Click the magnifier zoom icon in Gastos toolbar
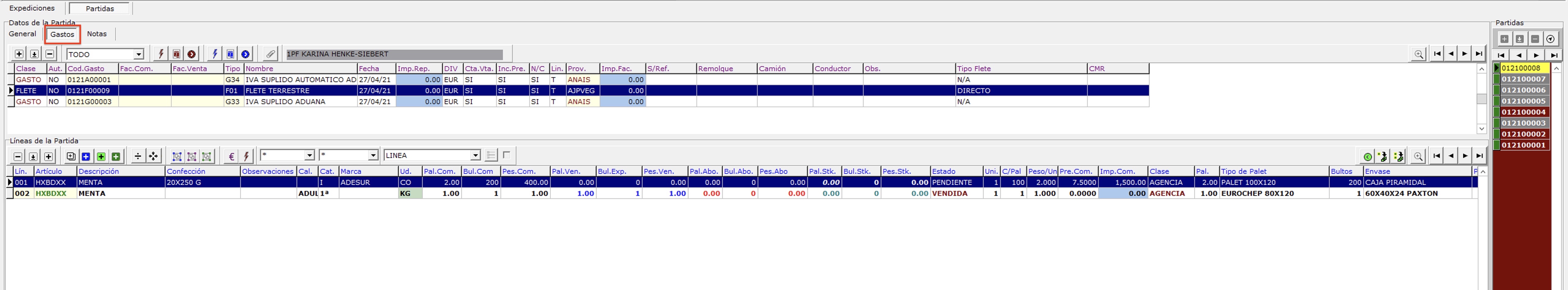 click(x=1419, y=54)
